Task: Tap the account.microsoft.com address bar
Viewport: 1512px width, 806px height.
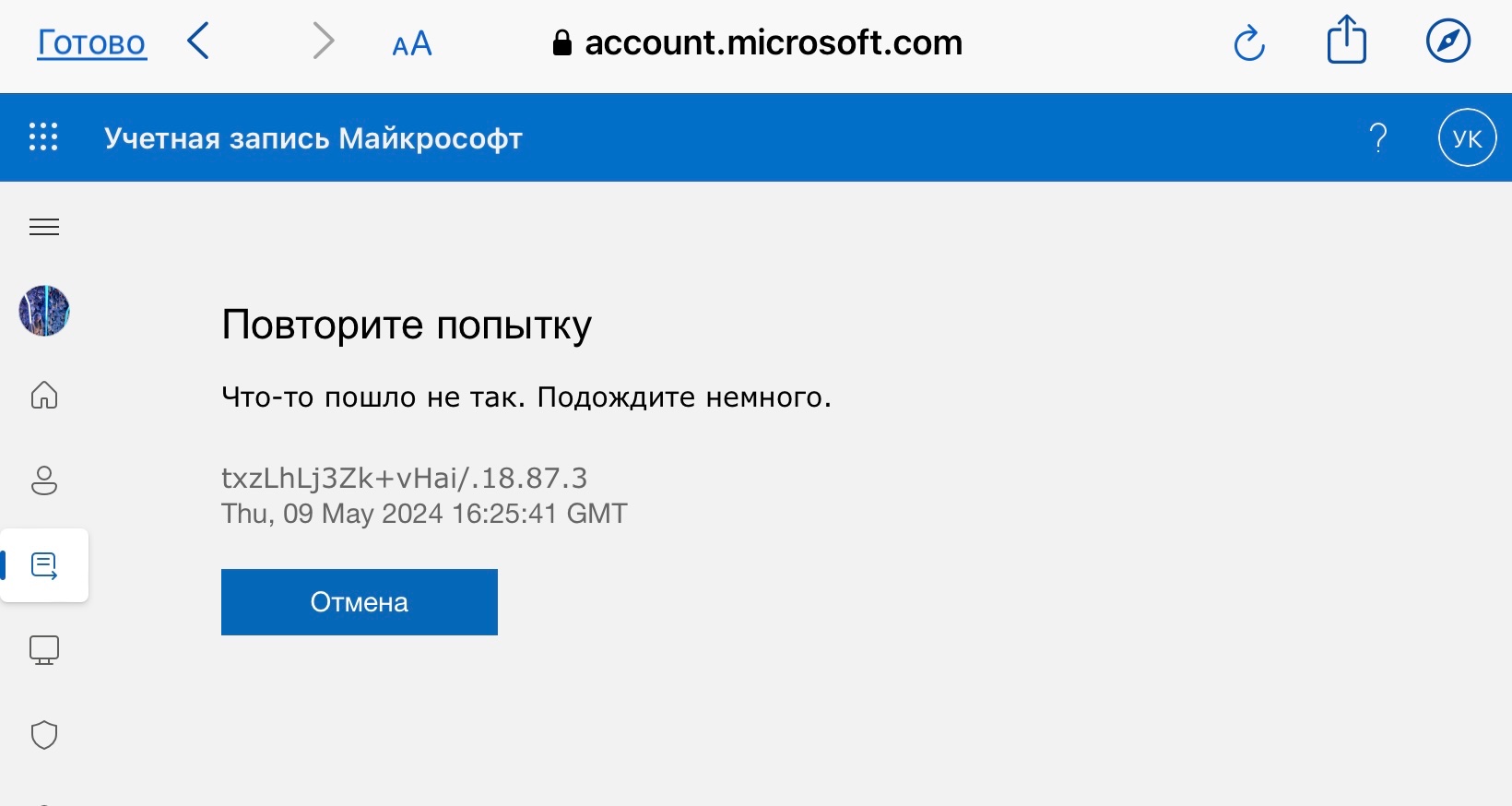Action: coord(758,42)
